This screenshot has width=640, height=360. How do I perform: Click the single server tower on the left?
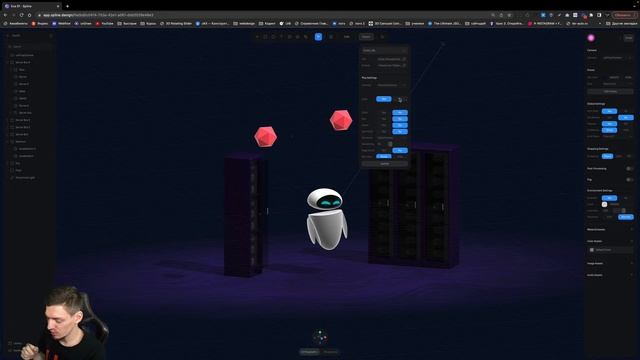click(245, 214)
